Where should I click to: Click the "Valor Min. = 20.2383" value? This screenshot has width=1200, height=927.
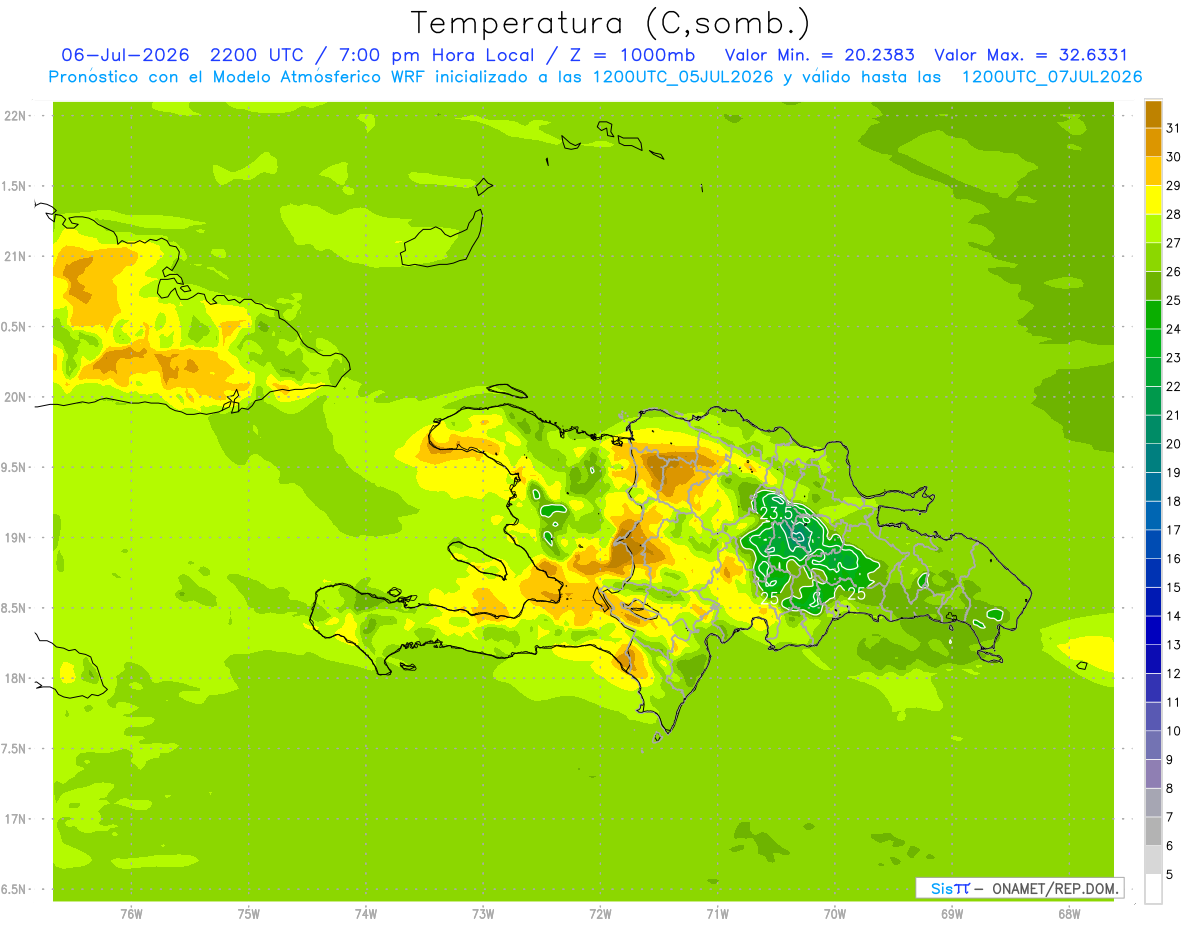[819, 55]
